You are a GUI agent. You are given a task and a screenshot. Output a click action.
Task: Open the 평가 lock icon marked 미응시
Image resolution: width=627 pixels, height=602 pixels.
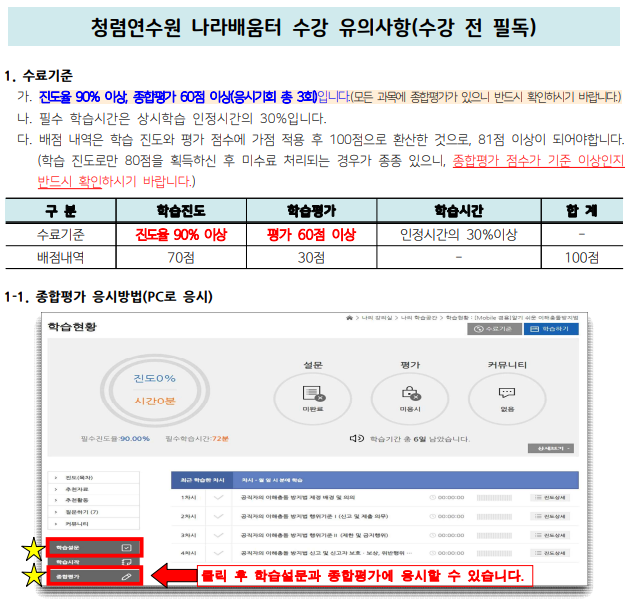(x=411, y=393)
